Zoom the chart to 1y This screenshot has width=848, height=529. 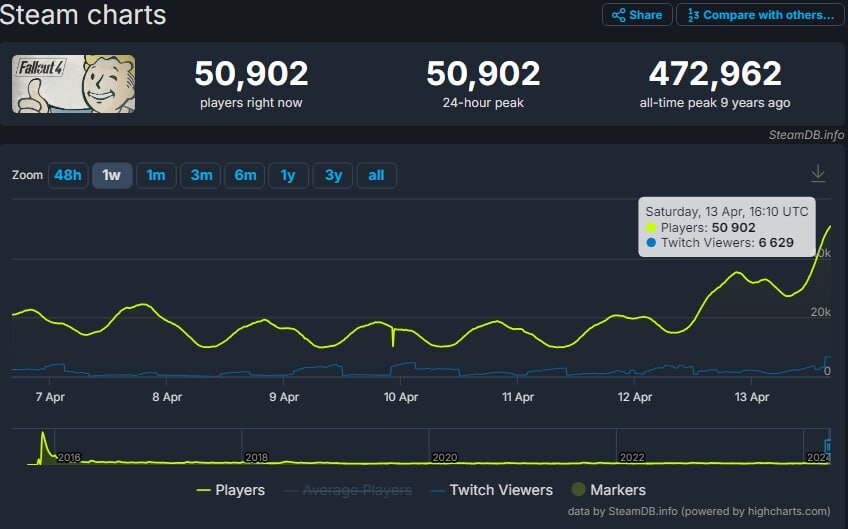coord(288,175)
